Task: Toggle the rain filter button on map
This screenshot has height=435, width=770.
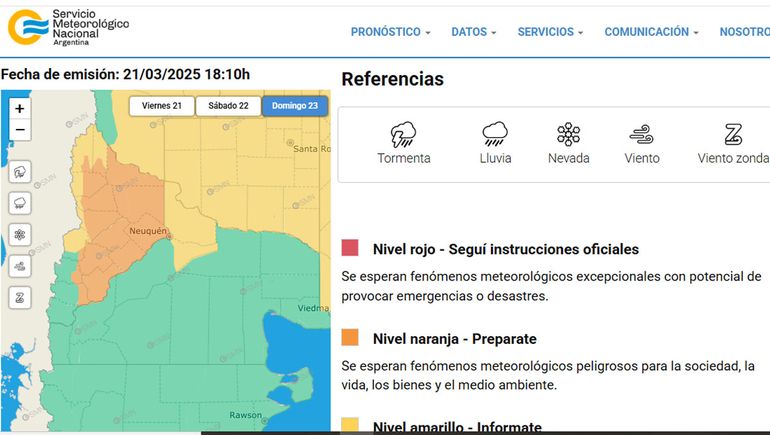Action: [x=20, y=203]
